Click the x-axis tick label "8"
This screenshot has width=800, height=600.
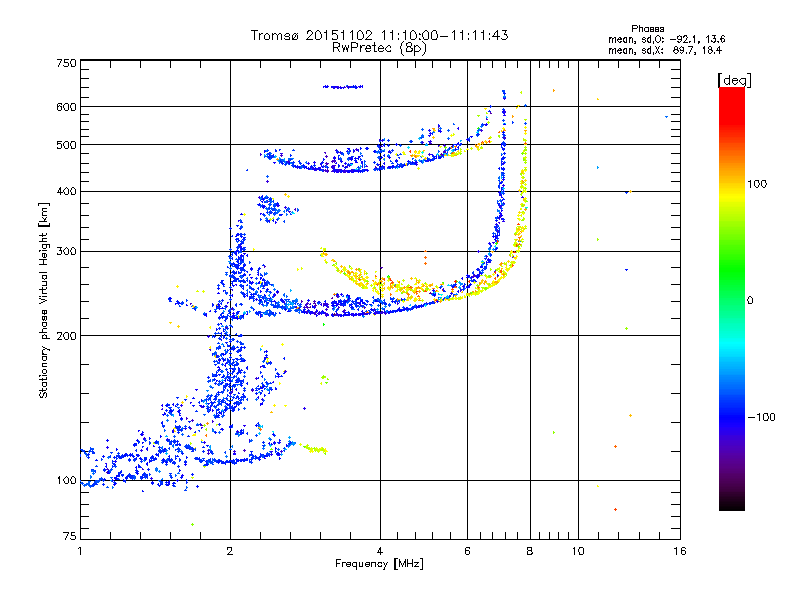(x=530, y=551)
